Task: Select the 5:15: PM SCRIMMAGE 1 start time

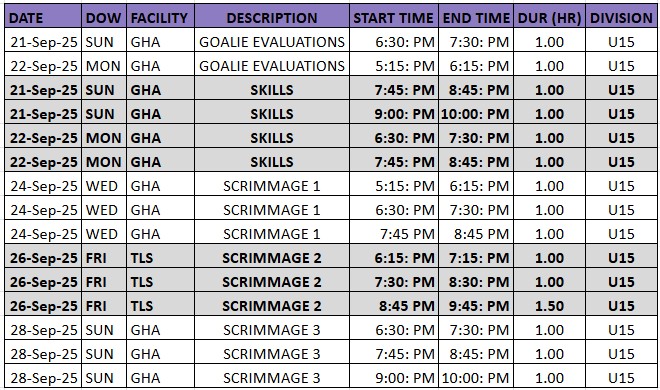Action: click(394, 186)
